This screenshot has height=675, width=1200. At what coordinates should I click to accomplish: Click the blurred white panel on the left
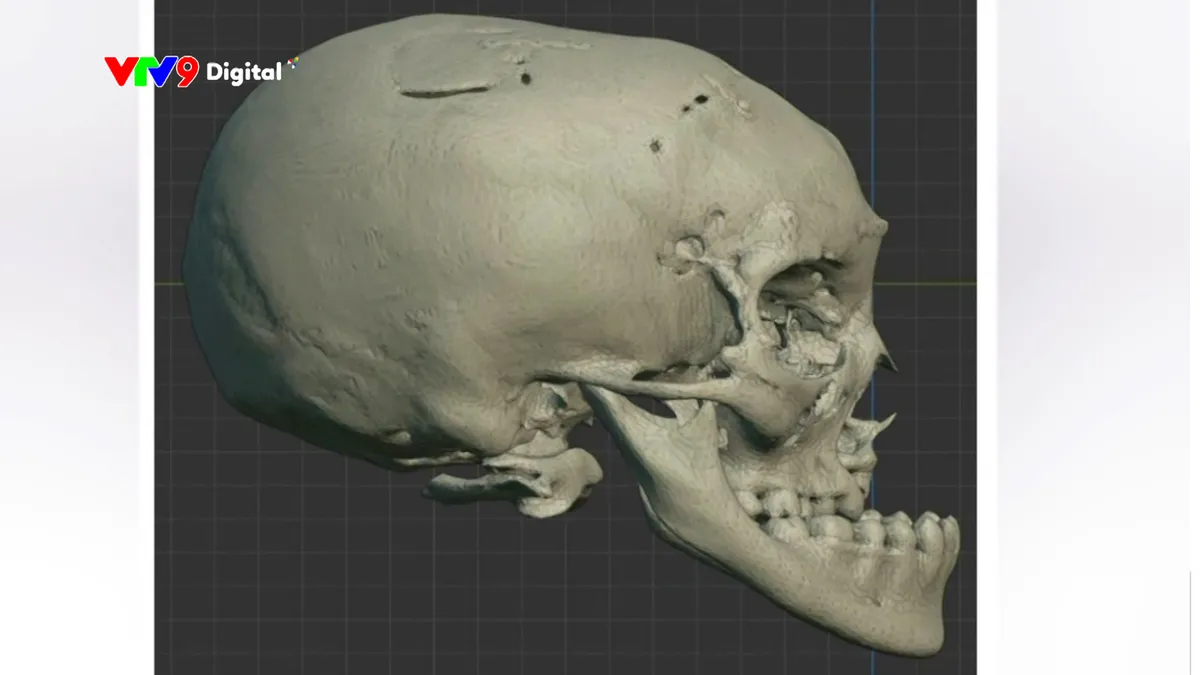tap(70, 400)
